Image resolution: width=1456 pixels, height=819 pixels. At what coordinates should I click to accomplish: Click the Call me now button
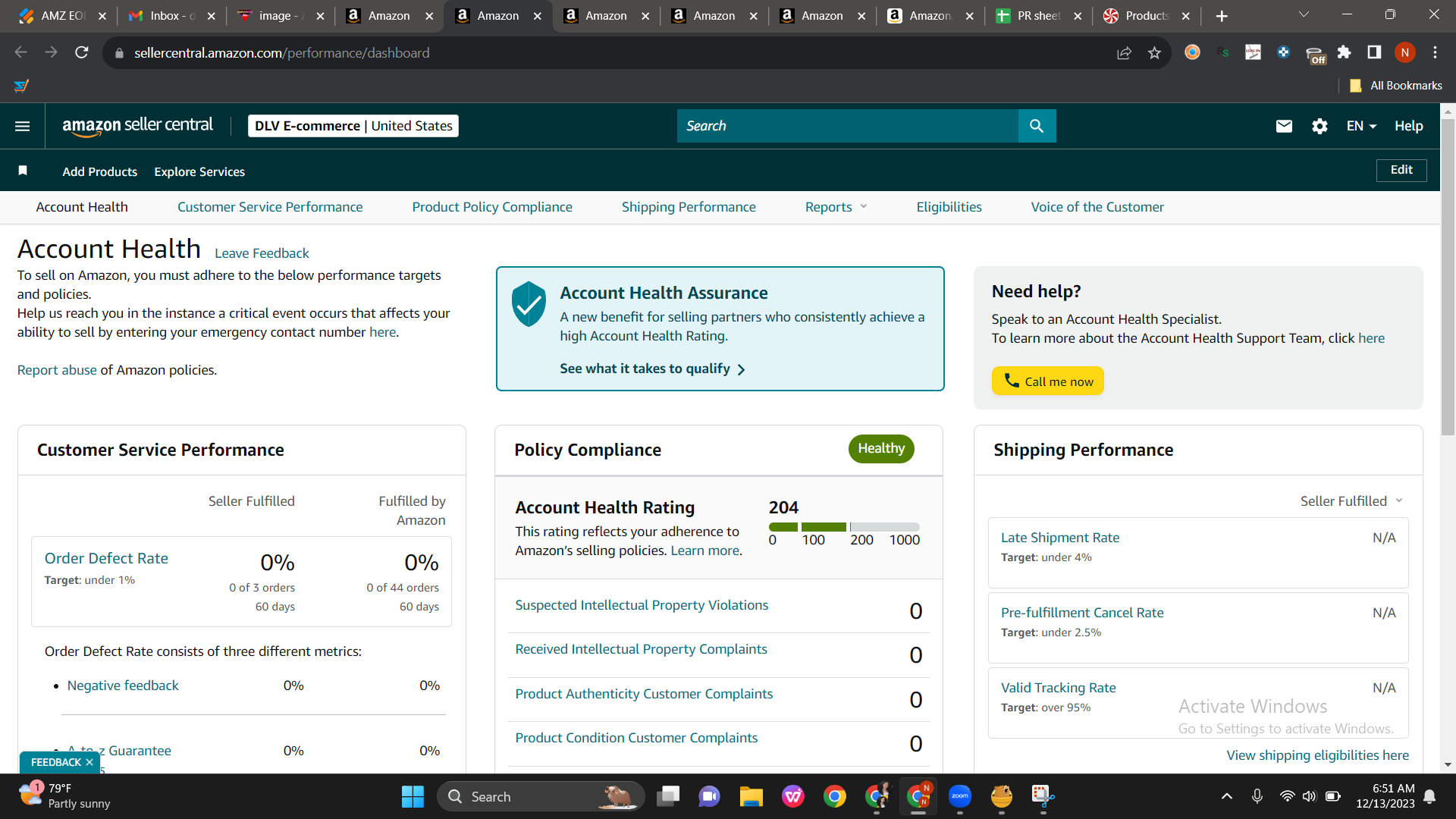pyautogui.click(x=1047, y=381)
